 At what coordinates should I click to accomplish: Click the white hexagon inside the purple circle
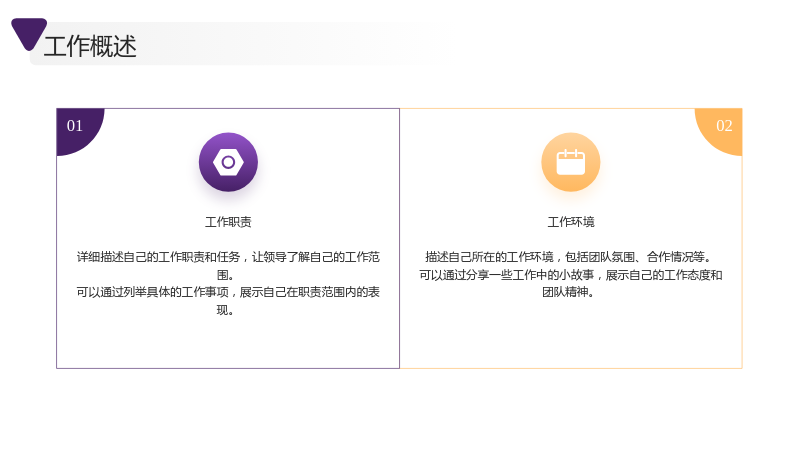click(228, 162)
